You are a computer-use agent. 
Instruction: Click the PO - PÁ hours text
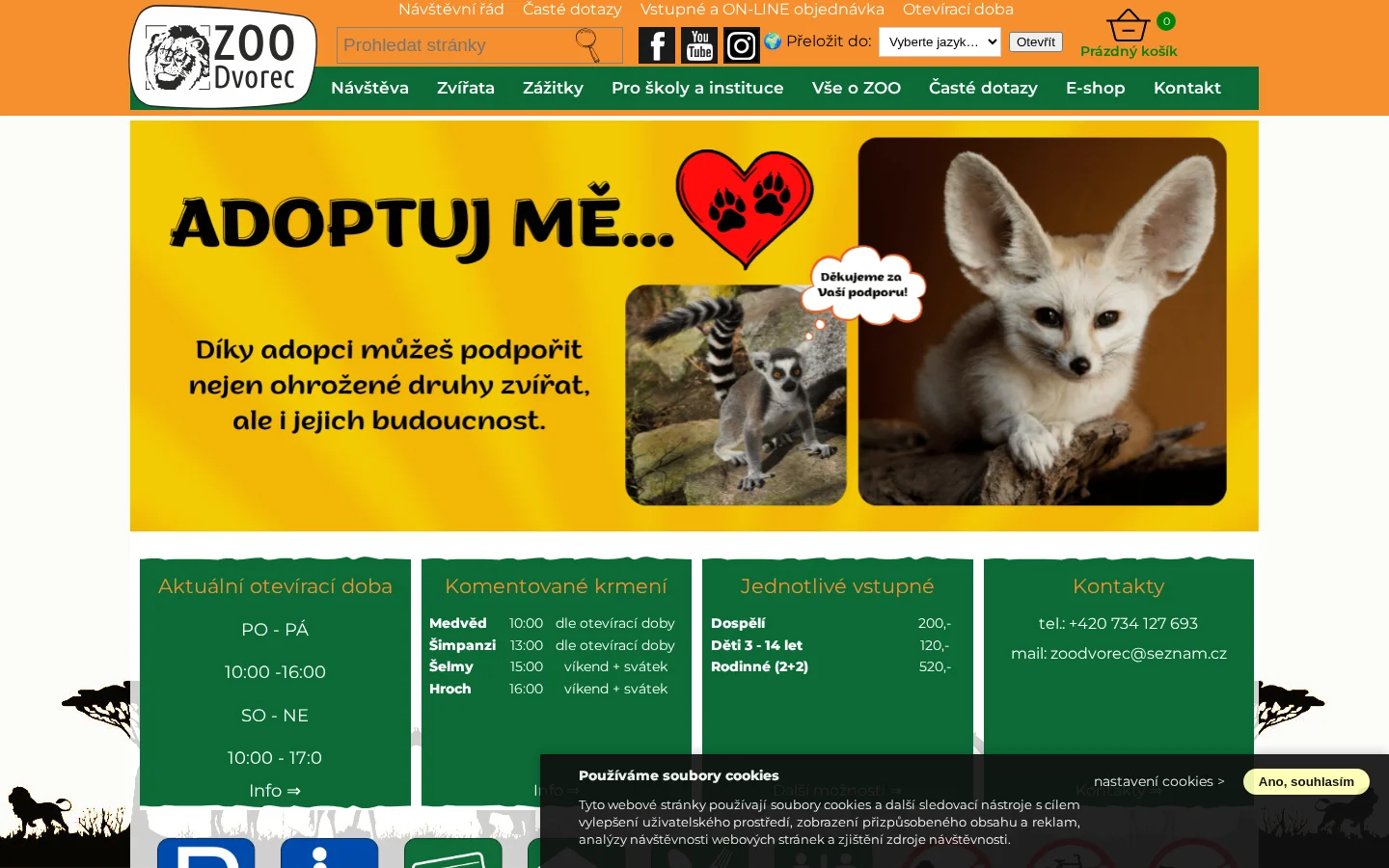coord(275,630)
